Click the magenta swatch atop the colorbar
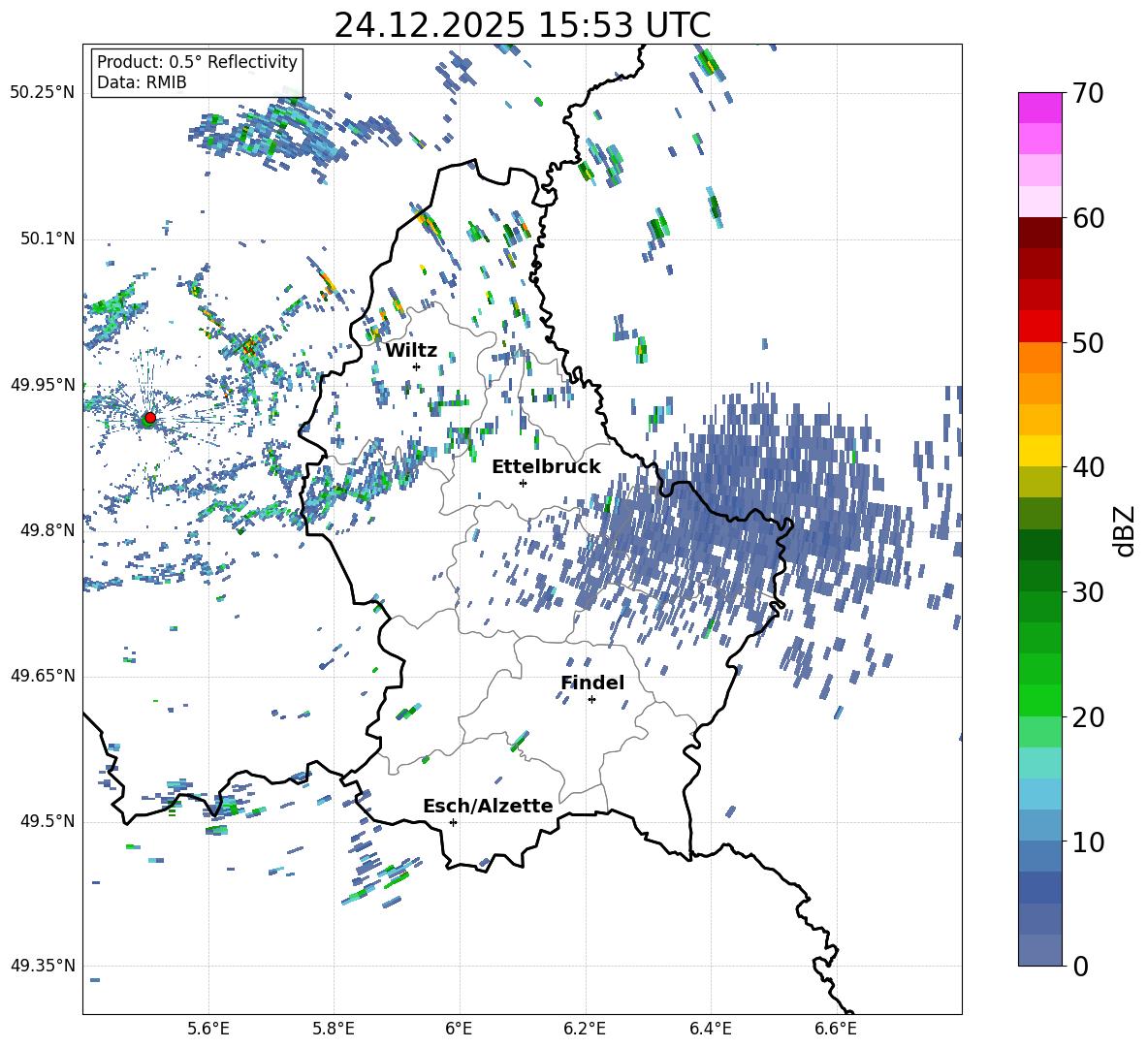The height and width of the screenshot is (1048, 1148). (x=1040, y=108)
